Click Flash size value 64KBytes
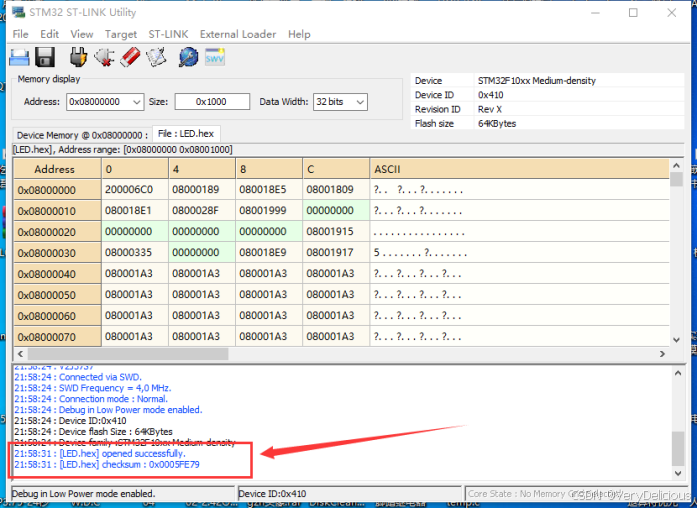This screenshot has width=698, height=509. [497, 123]
